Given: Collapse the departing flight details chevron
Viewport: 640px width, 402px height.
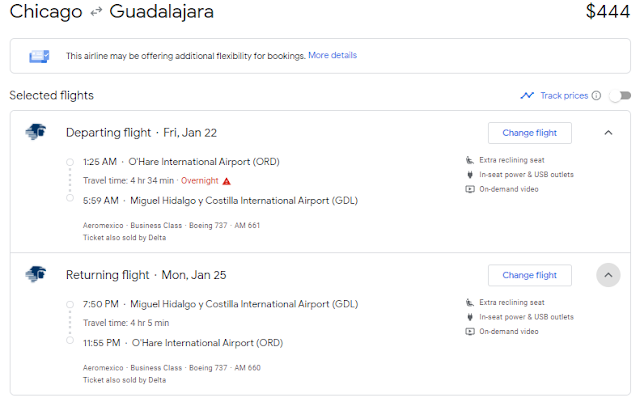Looking at the screenshot, I should (x=608, y=133).
